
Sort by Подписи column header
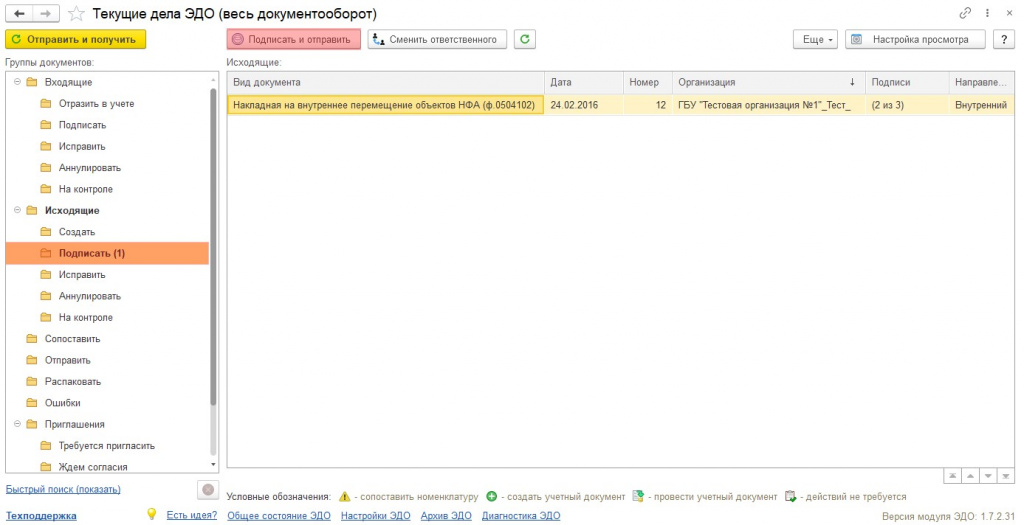(907, 82)
